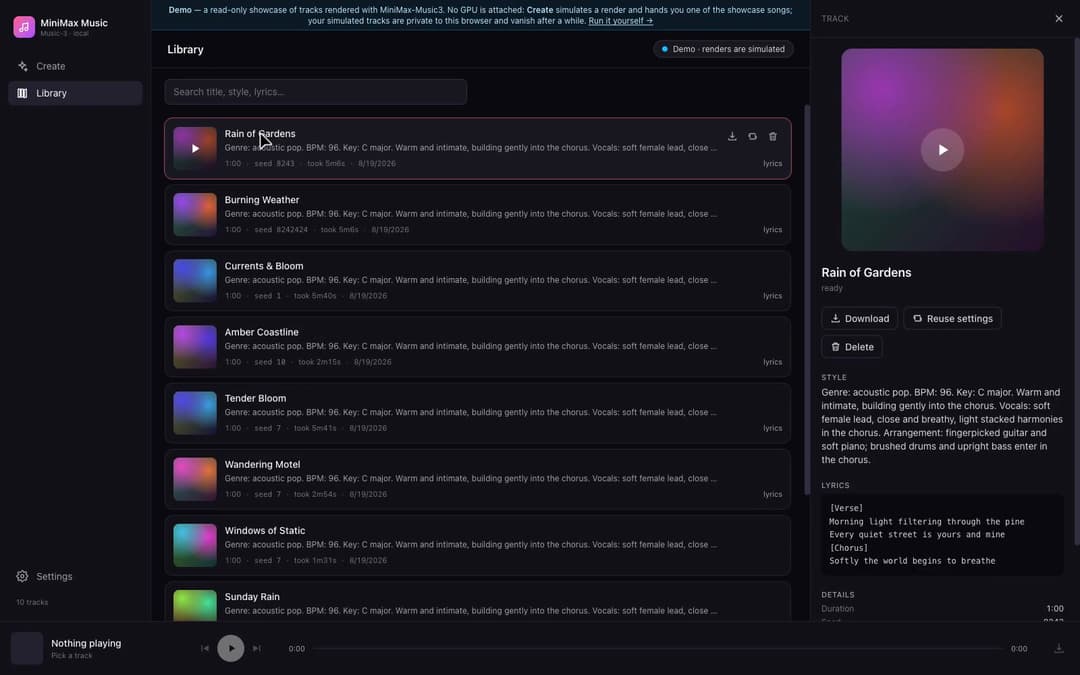The image size is (1080, 675).
Task: Skip to next track in player
Action: pyautogui.click(x=257, y=648)
